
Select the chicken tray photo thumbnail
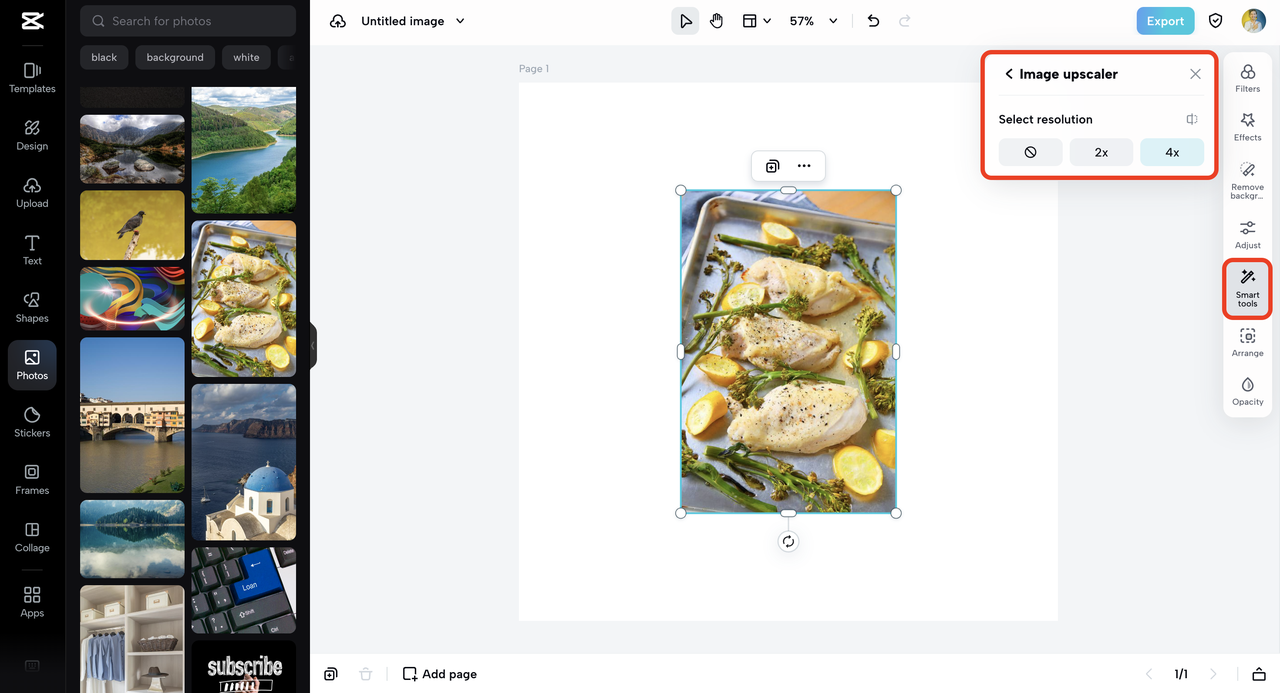pyautogui.click(x=244, y=299)
